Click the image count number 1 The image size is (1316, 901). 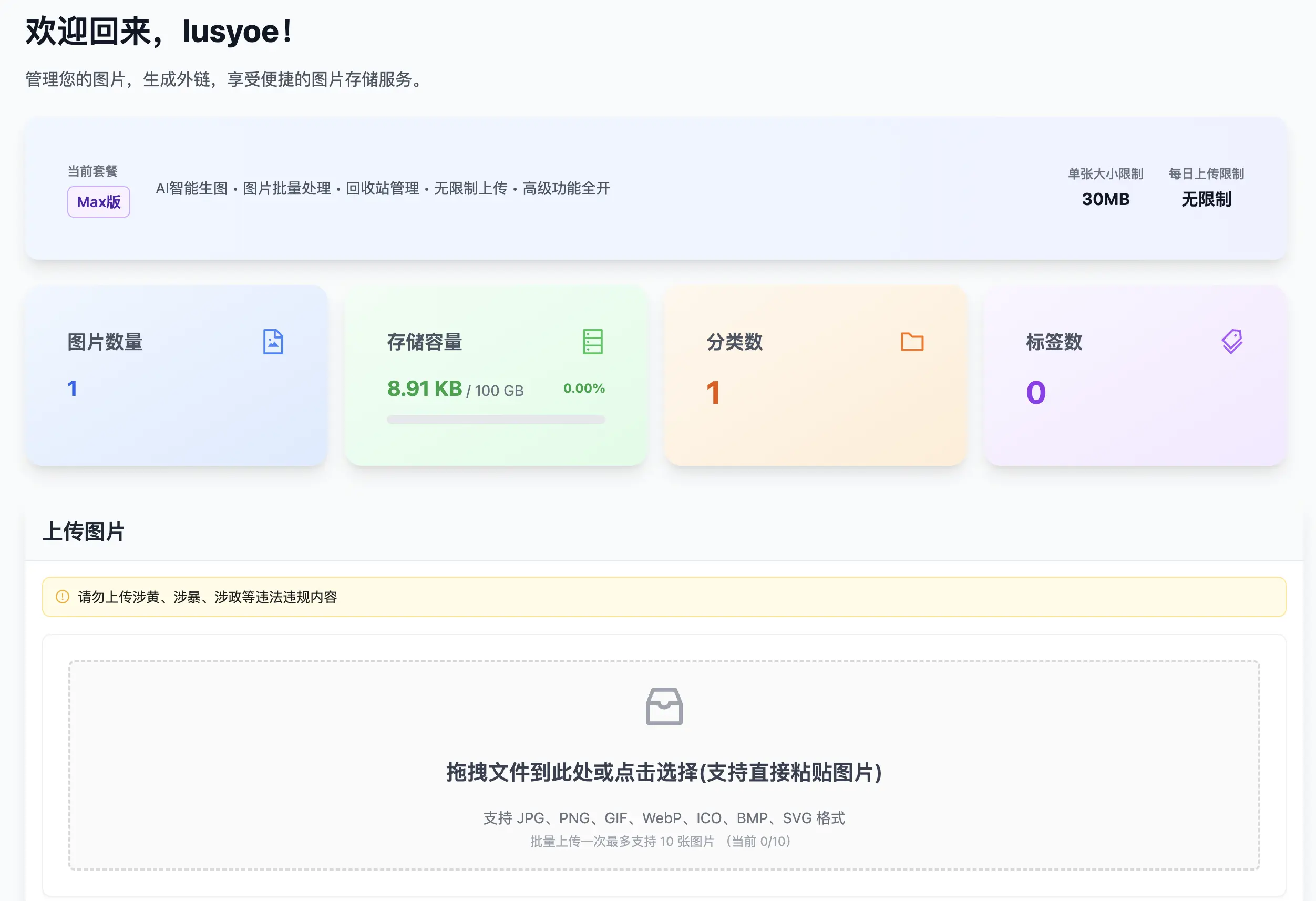[72, 388]
